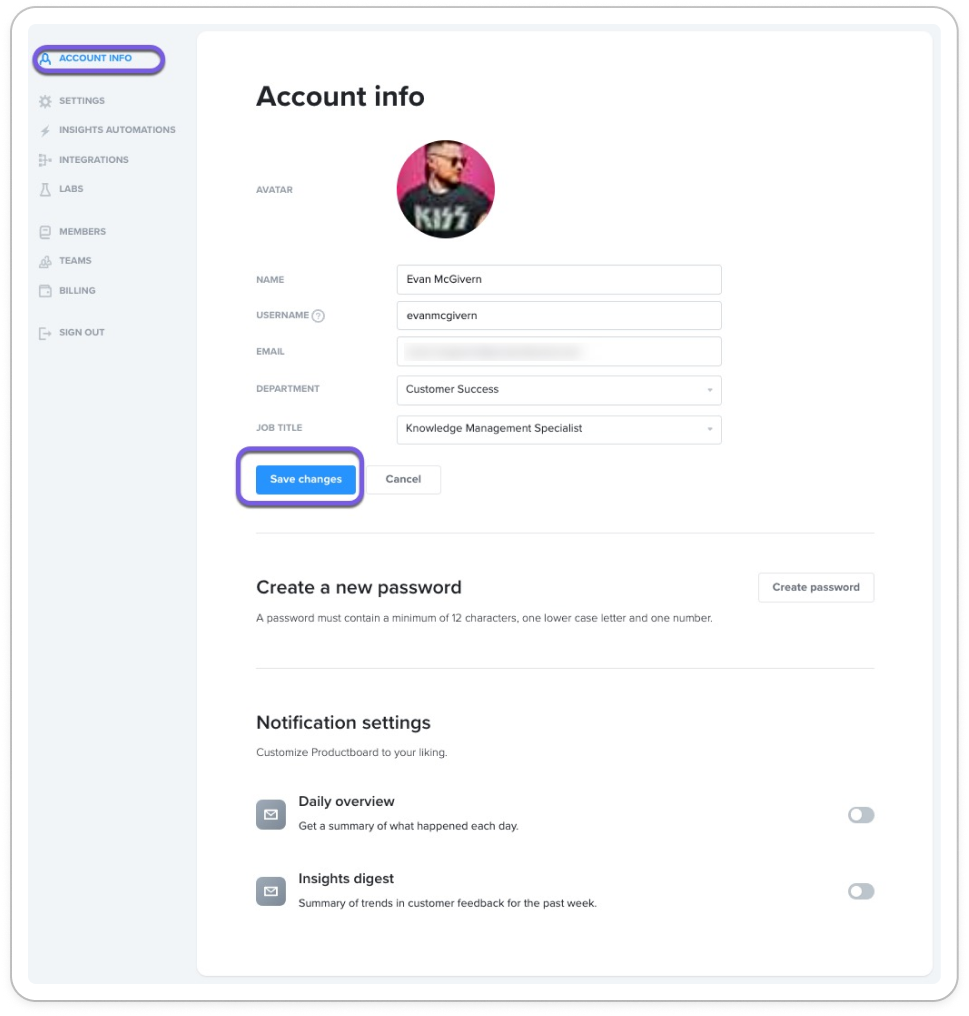Enable the Daily overview toggle
This screenshot has height=1016, width=969.
[861, 814]
